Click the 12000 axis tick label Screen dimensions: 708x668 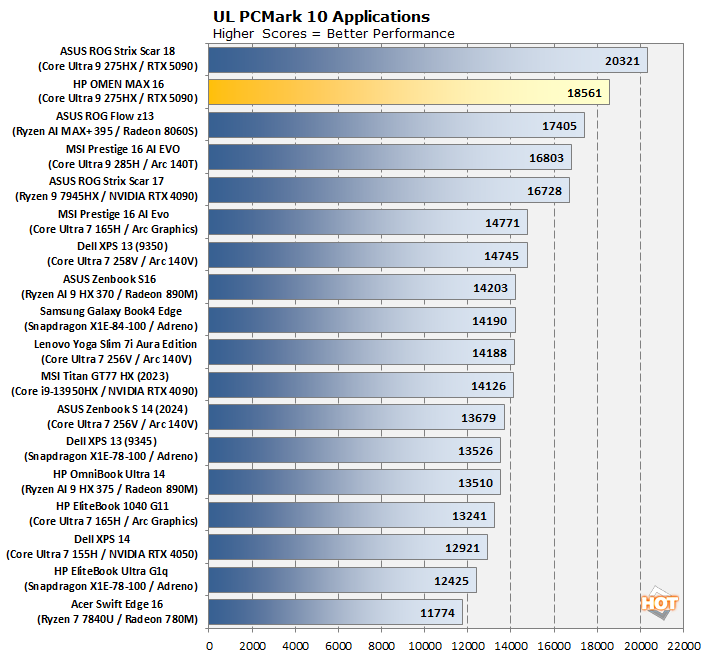(x=468, y=646)
